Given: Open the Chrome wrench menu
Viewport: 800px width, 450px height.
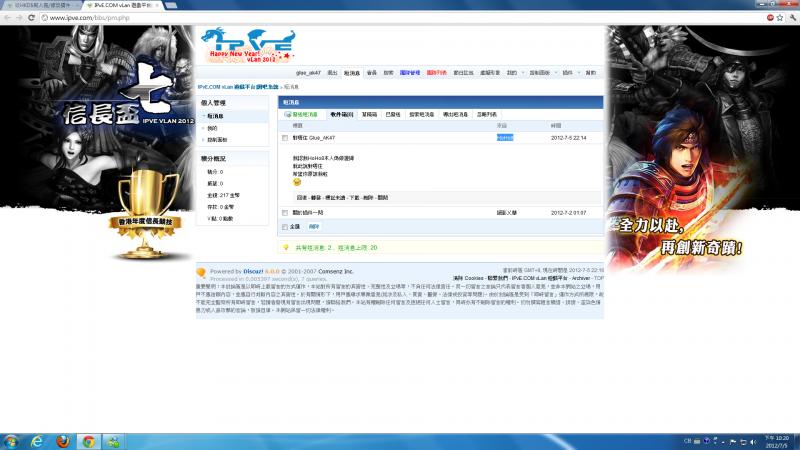Looking at the screenshot, I should [x=792, y=17].
